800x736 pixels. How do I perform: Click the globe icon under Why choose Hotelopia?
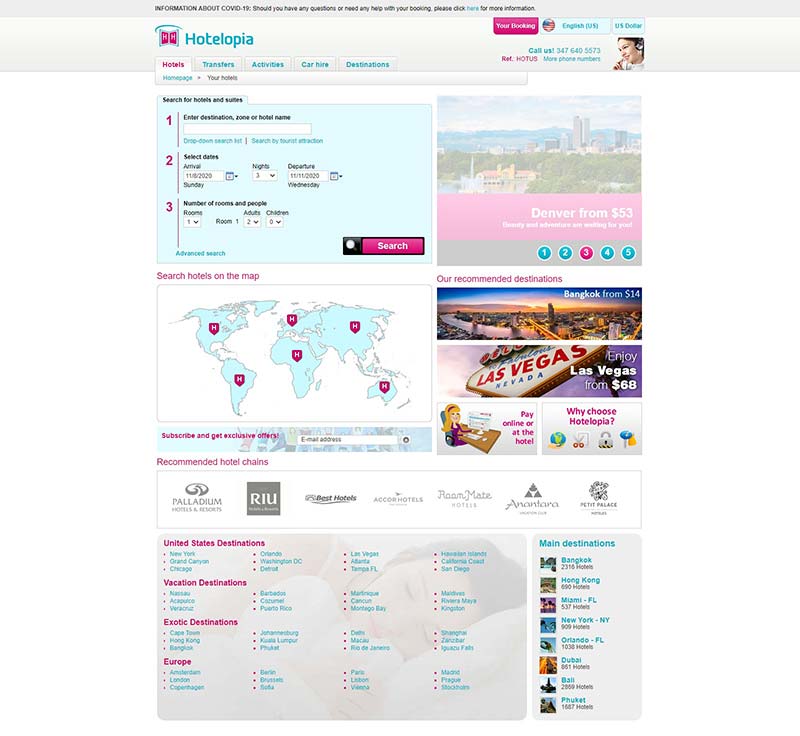tap(557, 440)
